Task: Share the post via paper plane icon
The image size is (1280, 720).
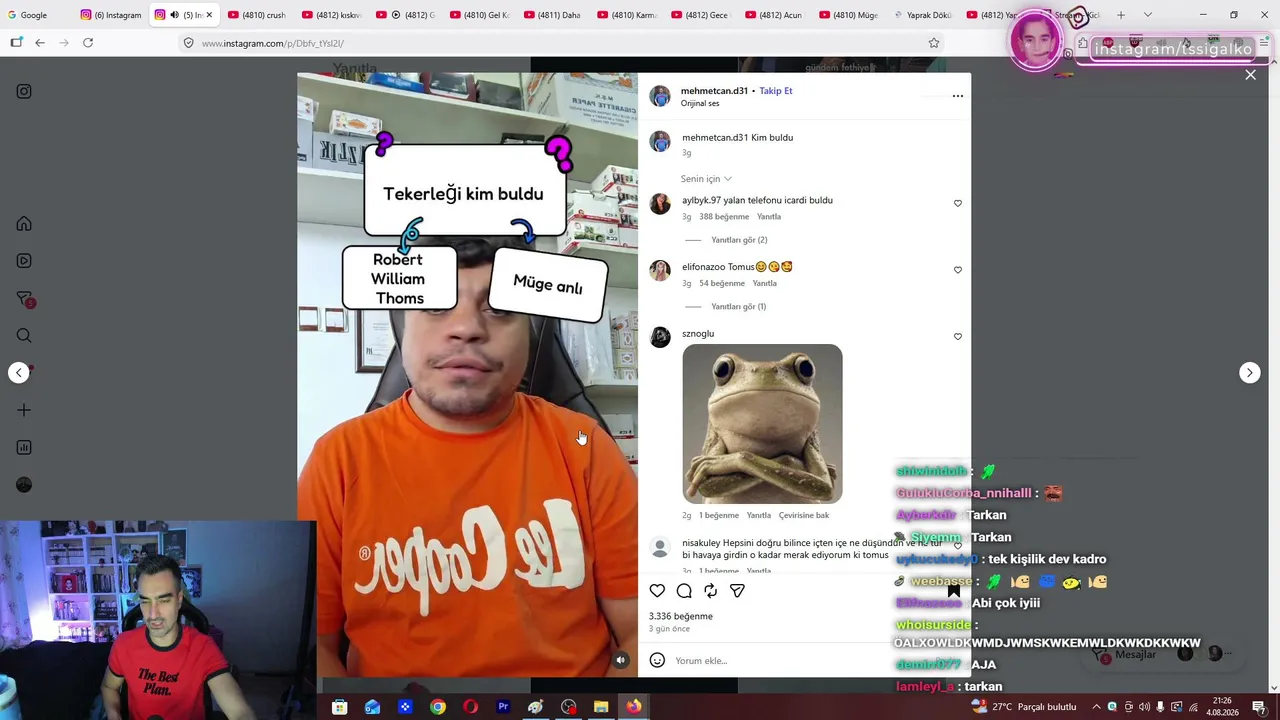Action: pyautogui.click(x=737, y=591)
